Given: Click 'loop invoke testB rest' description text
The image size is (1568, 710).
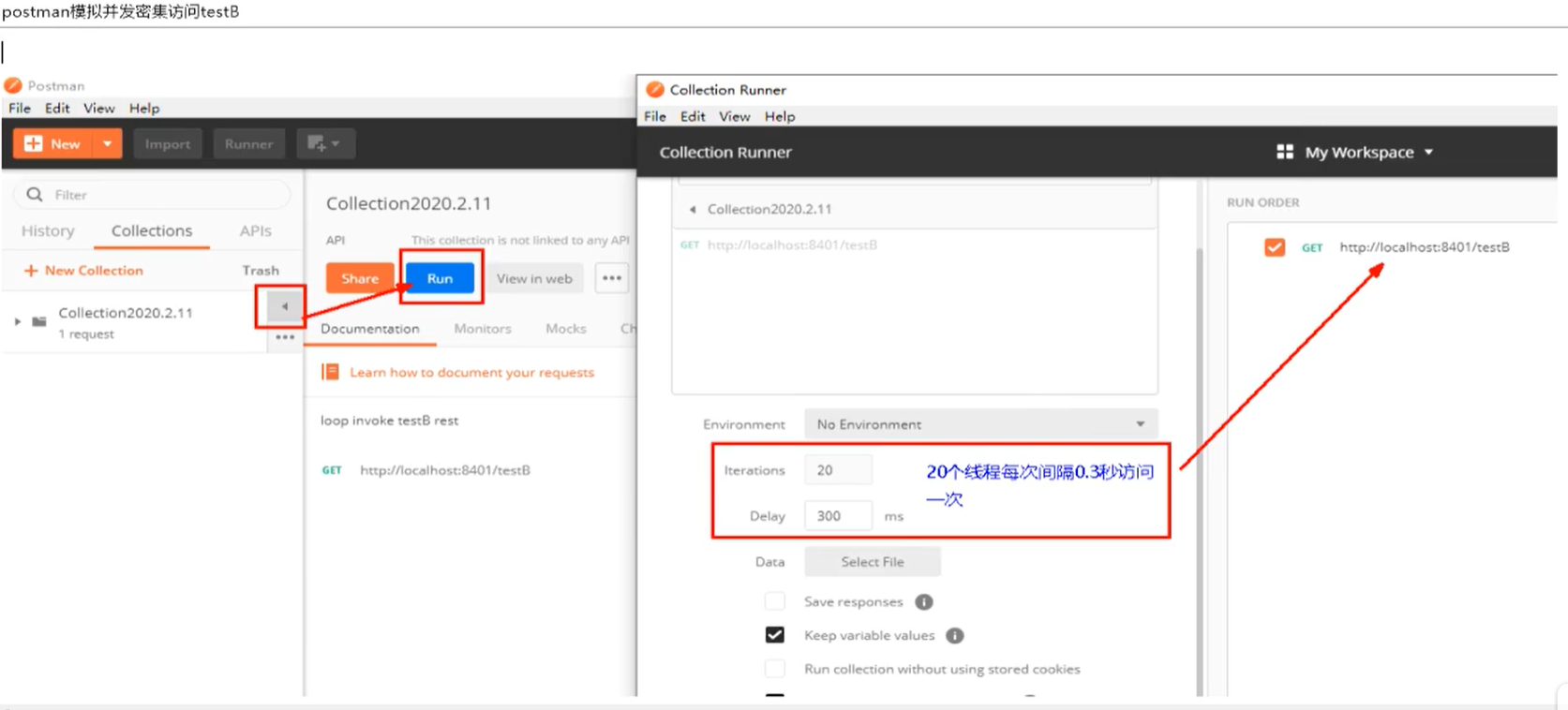Looking at the screenshot, I should [x=390, y=421].
